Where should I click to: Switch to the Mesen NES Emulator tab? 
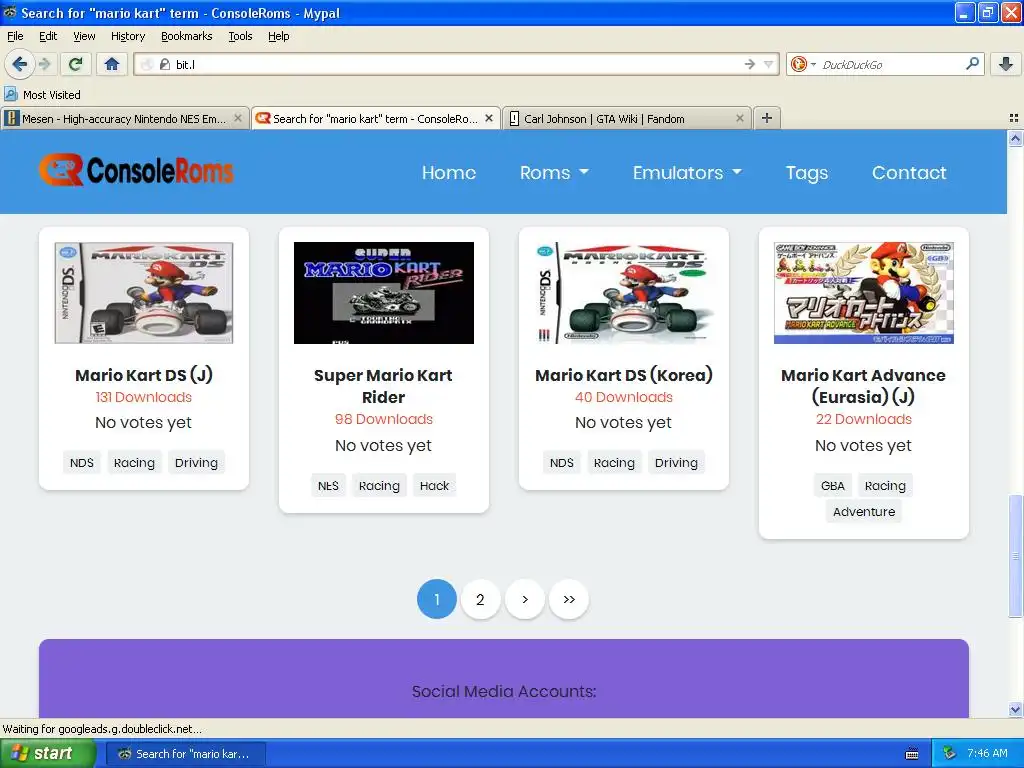[125, 118]
